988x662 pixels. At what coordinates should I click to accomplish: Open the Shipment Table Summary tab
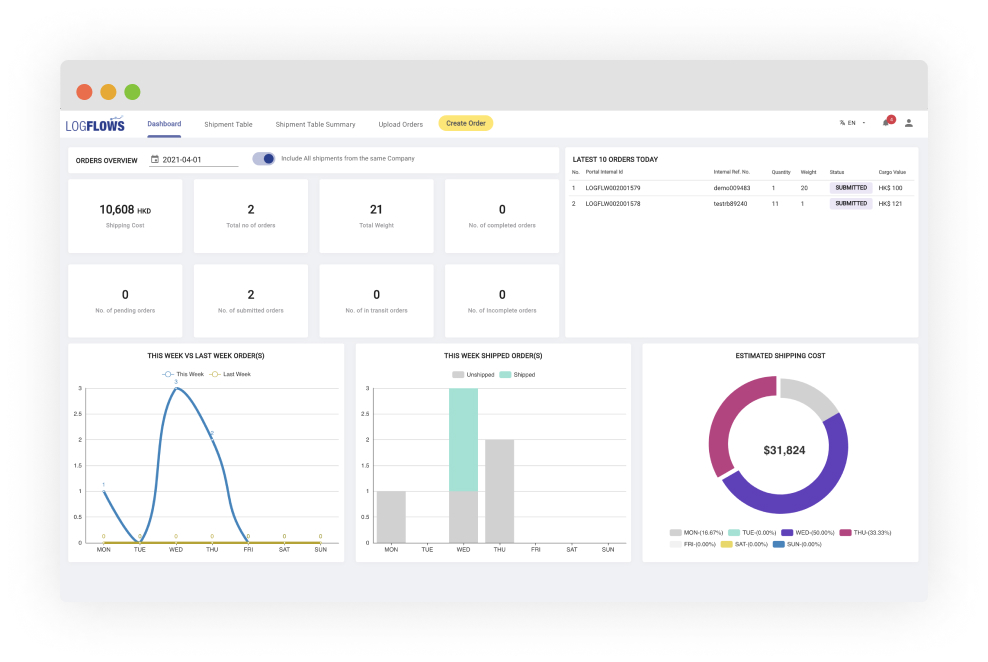pos(315,124)
